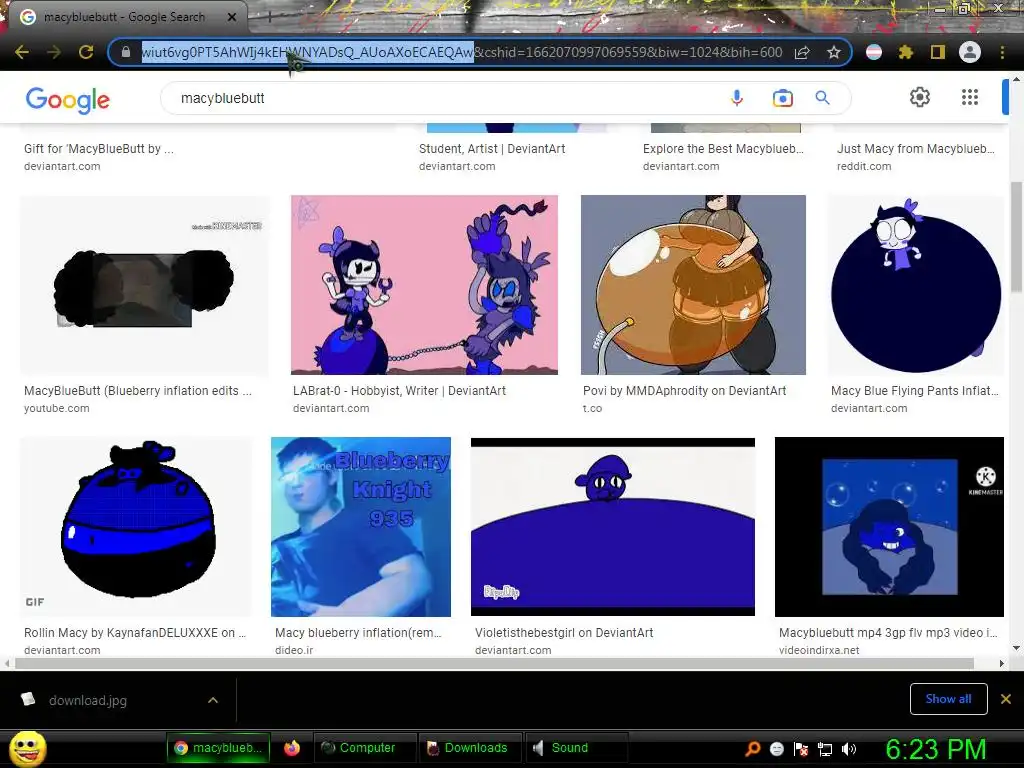Reload the page with the refresh icon
The width and height of the screenshot is (1024, 768).
point(86,52)
